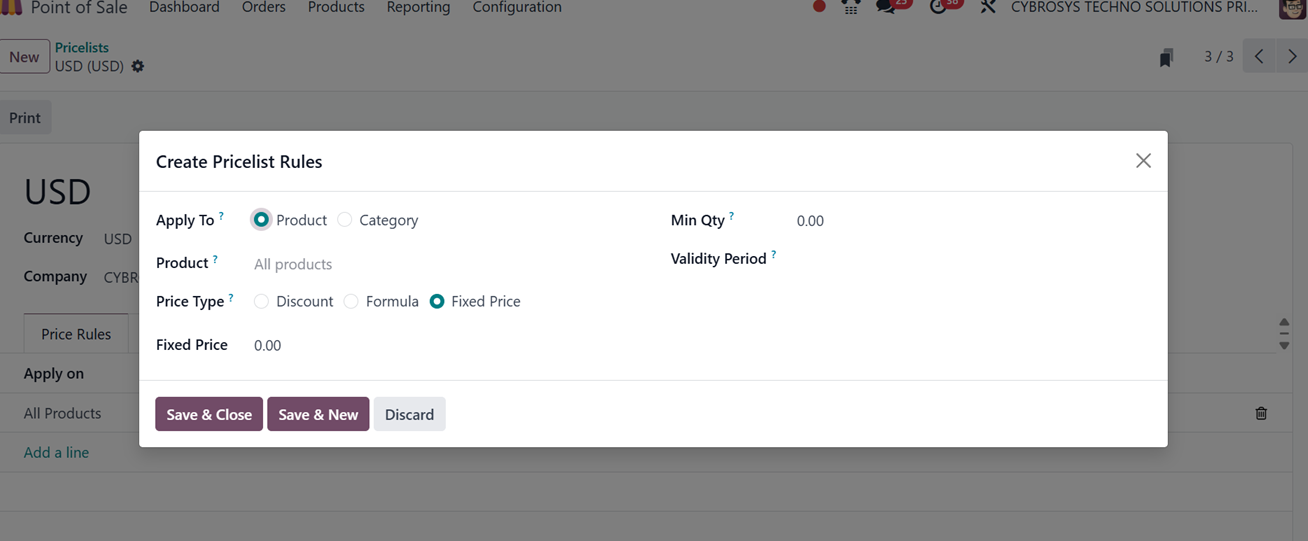Open the Configuration menu
This screenshot has height=541, width=1308.
pyautogui.click(x=517, y=7)
